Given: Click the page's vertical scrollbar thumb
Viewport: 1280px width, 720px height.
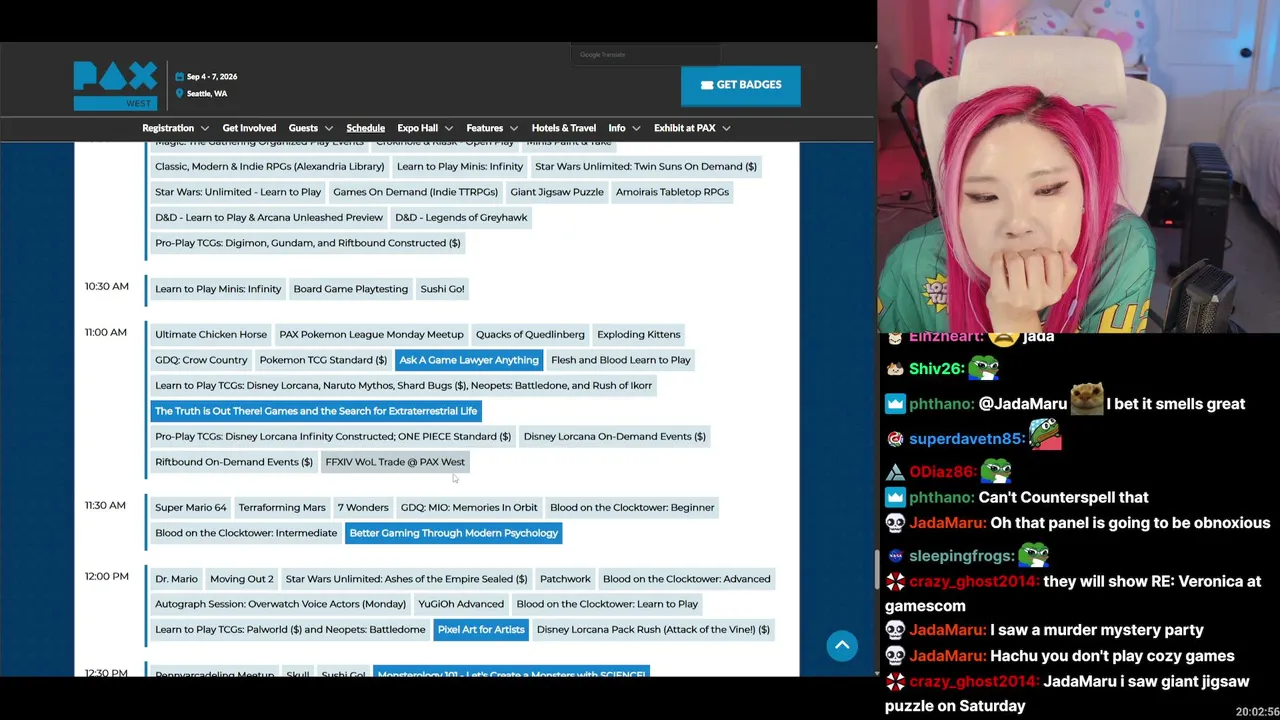Looking at the screenshot, I should 876,568.
